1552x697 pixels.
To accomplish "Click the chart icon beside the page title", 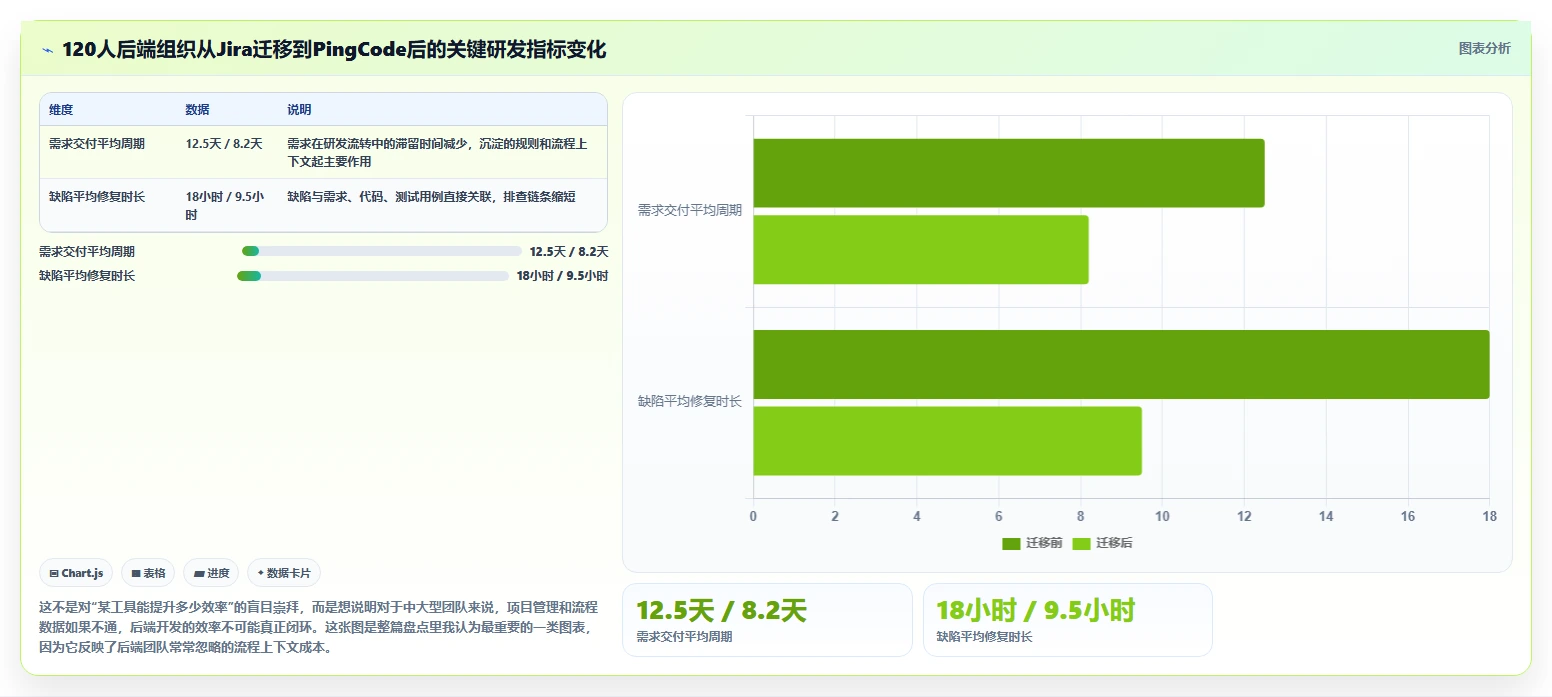I will [x=47, y=50].
